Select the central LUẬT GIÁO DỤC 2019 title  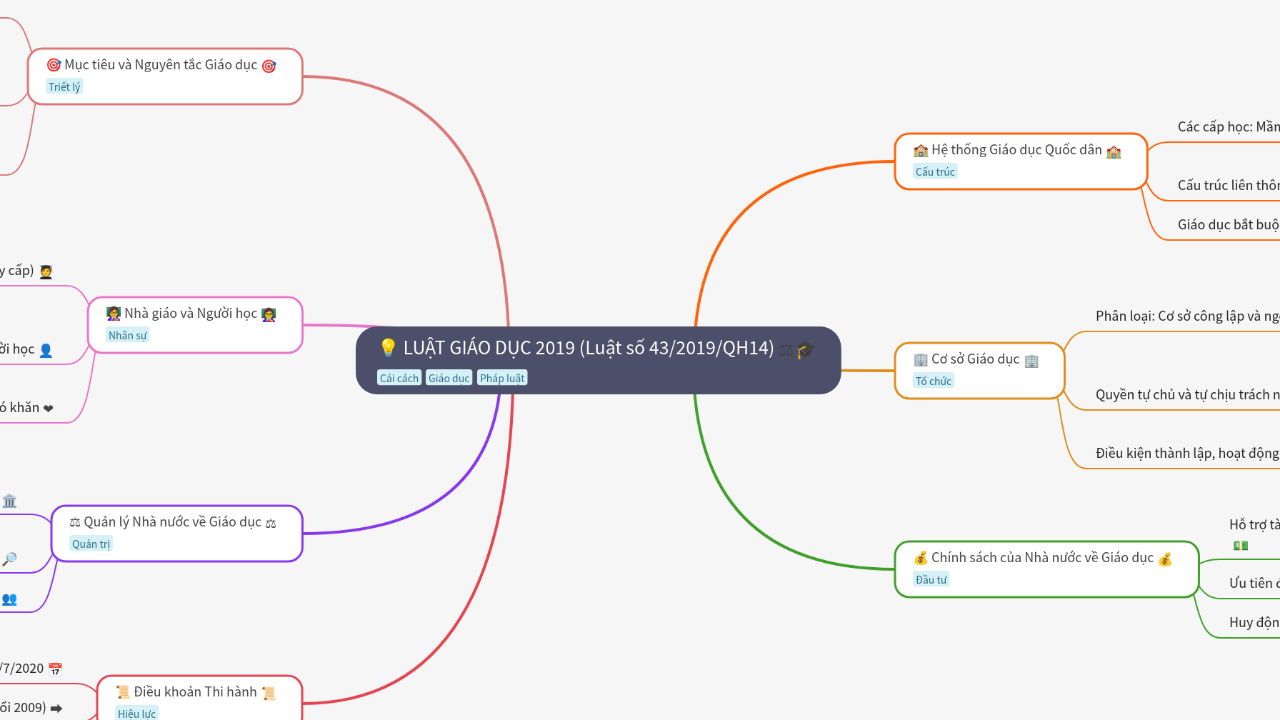[x=588, y=348]
